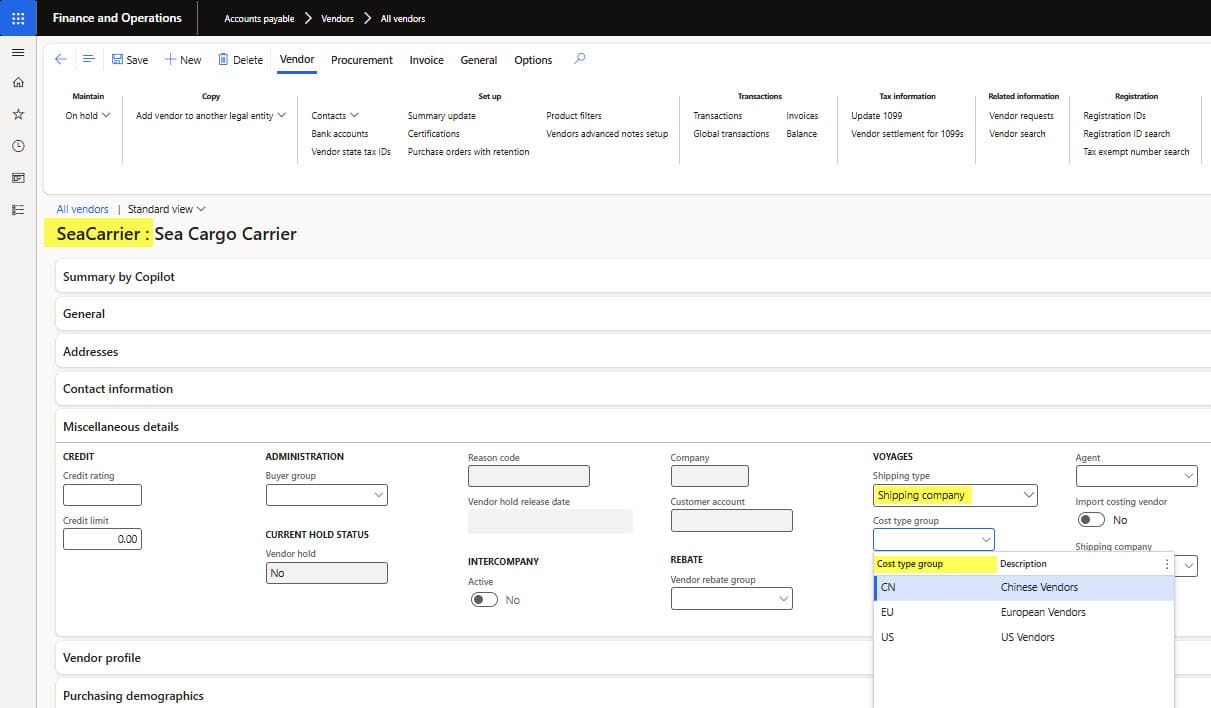
Task: Open Favorites star in sidebar
Action: tap(18, 115)
